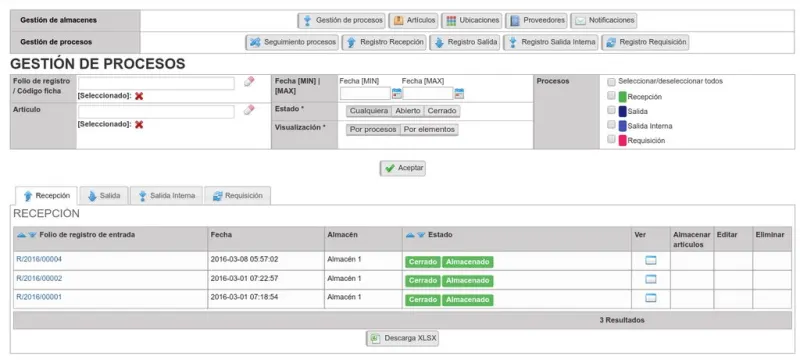Switch to the Requisición tab

[238, 196]
